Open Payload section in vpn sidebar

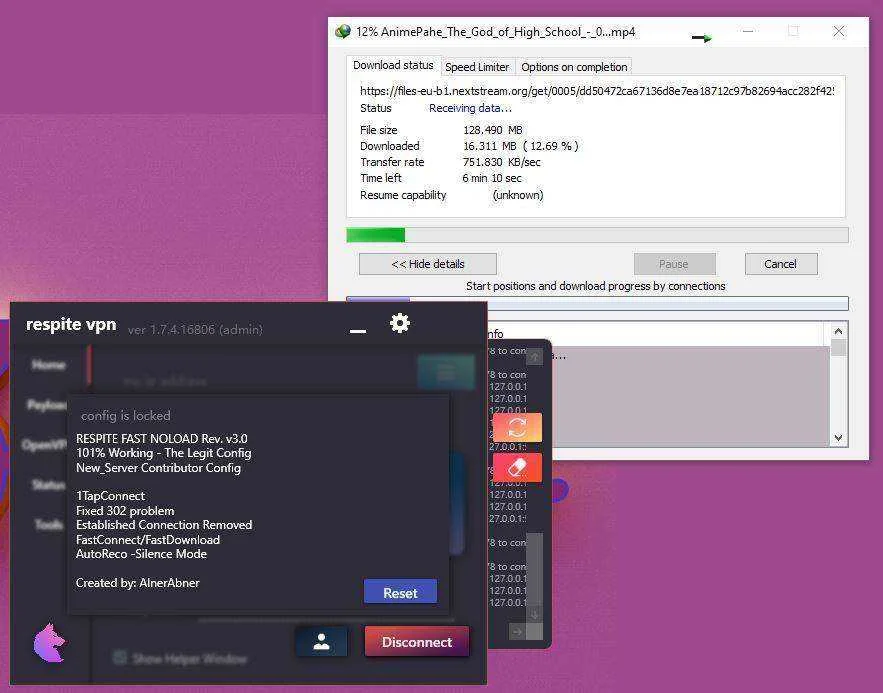coord(47,405)
